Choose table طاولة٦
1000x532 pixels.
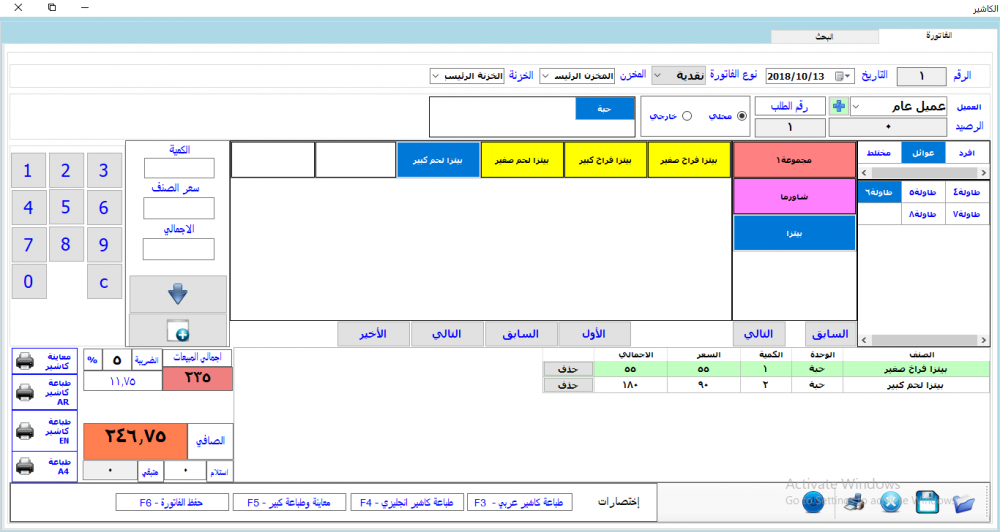coord(879,192)
